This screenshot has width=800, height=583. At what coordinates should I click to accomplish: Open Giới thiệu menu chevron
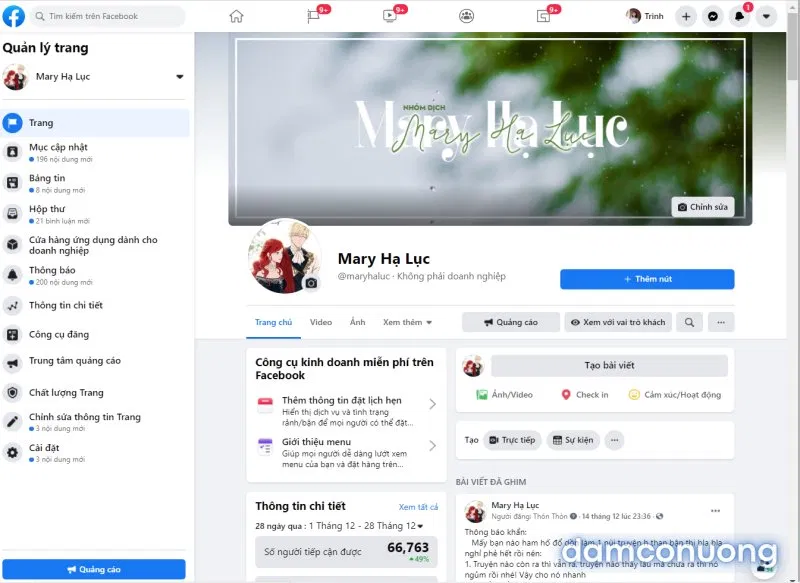pos(432,446)
